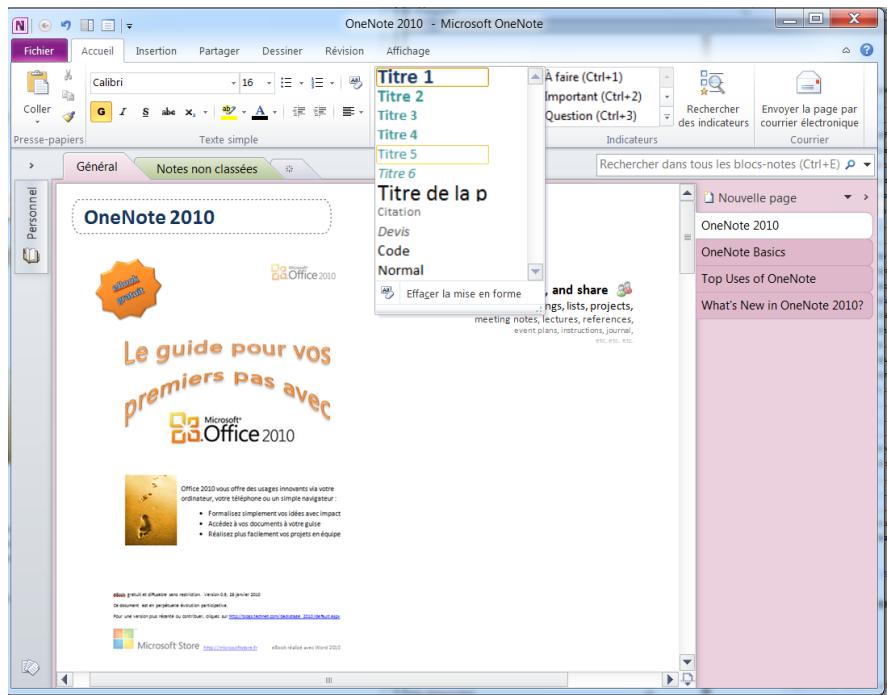This screenshot has height=695, width=887.
Task: Open the Top Uses of OneNote page
Action: pyautogui.click(x=784, y=279)
